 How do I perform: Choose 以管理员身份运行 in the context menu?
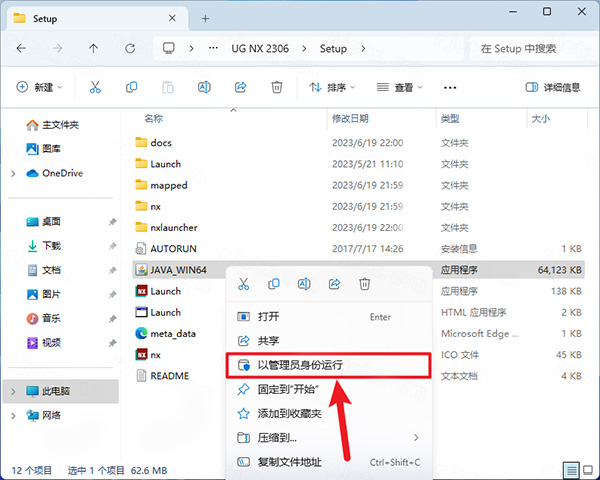(329, 365)
